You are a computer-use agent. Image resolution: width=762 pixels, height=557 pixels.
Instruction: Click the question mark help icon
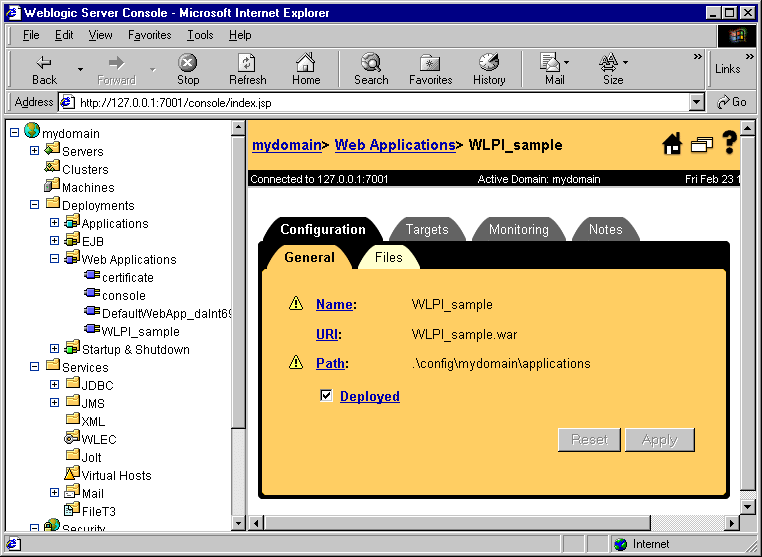point(729,143)
